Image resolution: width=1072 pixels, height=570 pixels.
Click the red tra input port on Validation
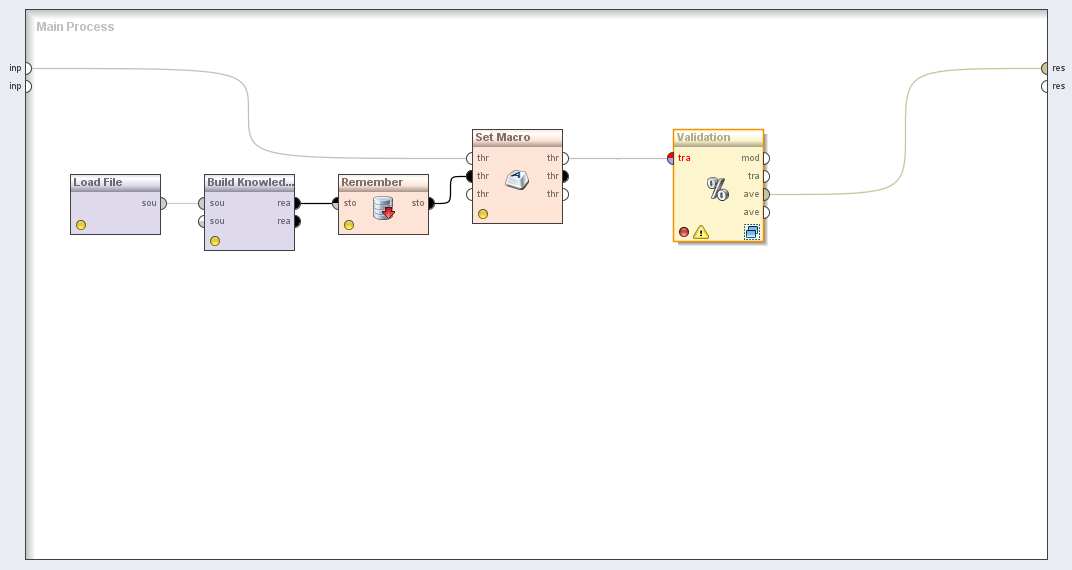pos(673,158)
